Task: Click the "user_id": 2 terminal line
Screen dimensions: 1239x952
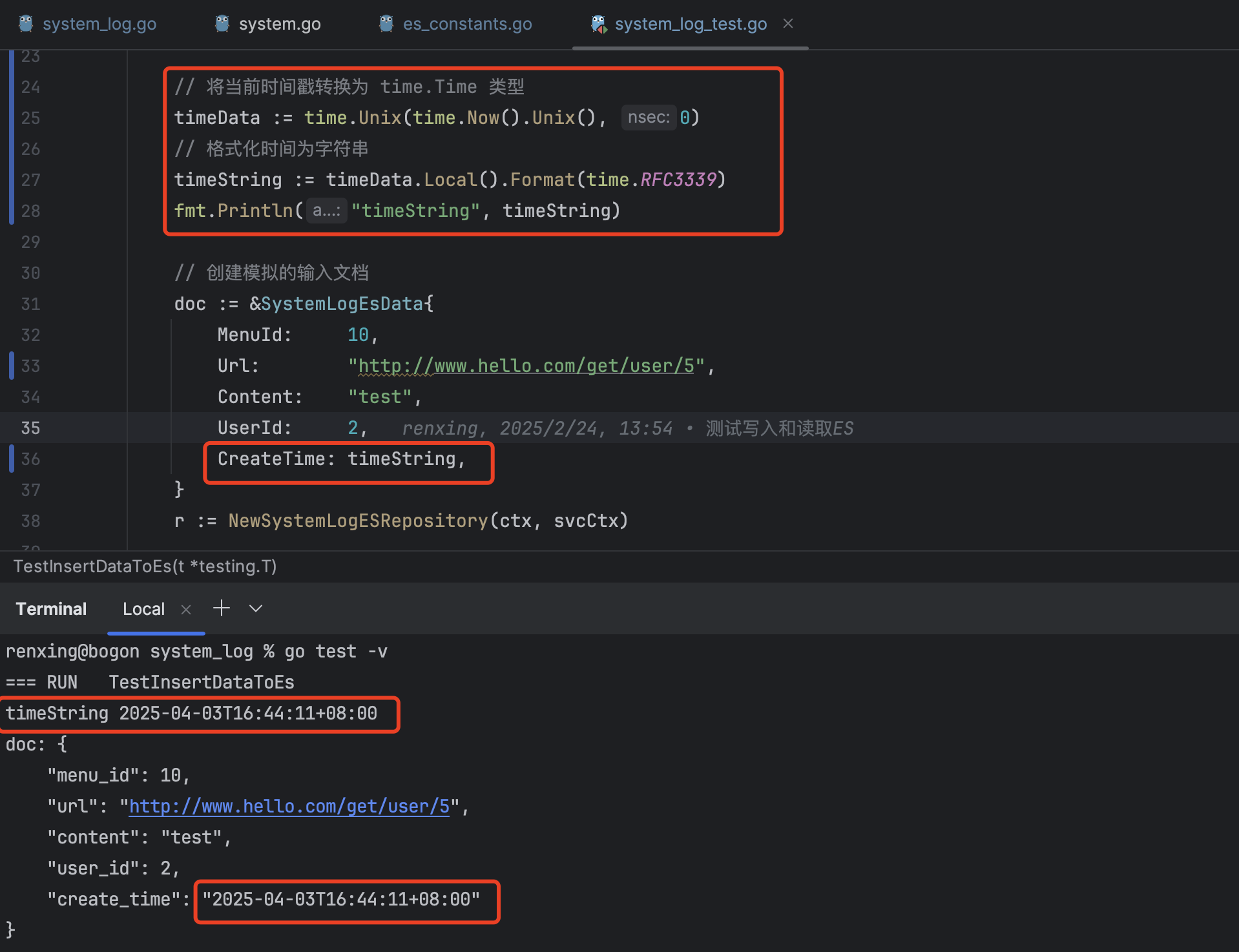Action: (113, 869)
